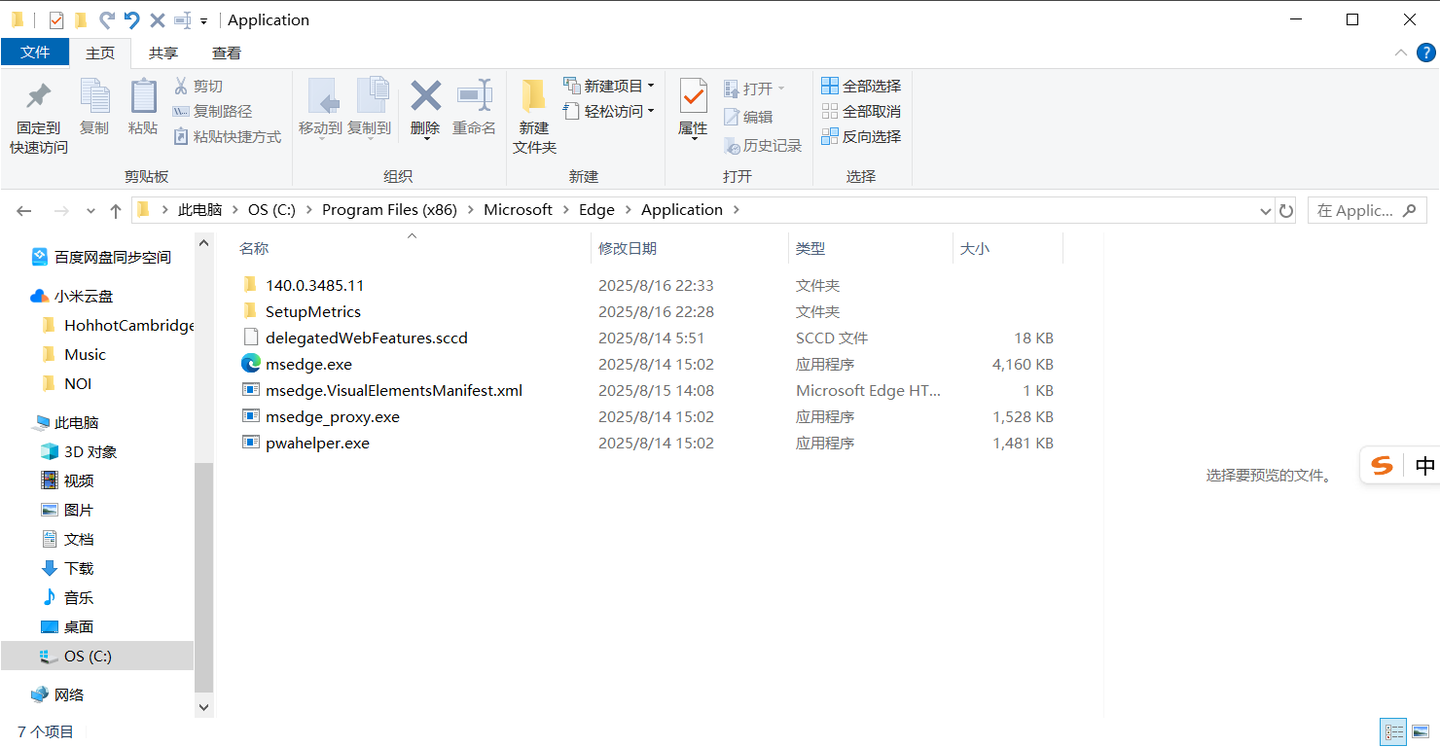Select Xiaomi Cloud (小米云盘) in the sidebar

pyautogui.click(x=73, y=296)
